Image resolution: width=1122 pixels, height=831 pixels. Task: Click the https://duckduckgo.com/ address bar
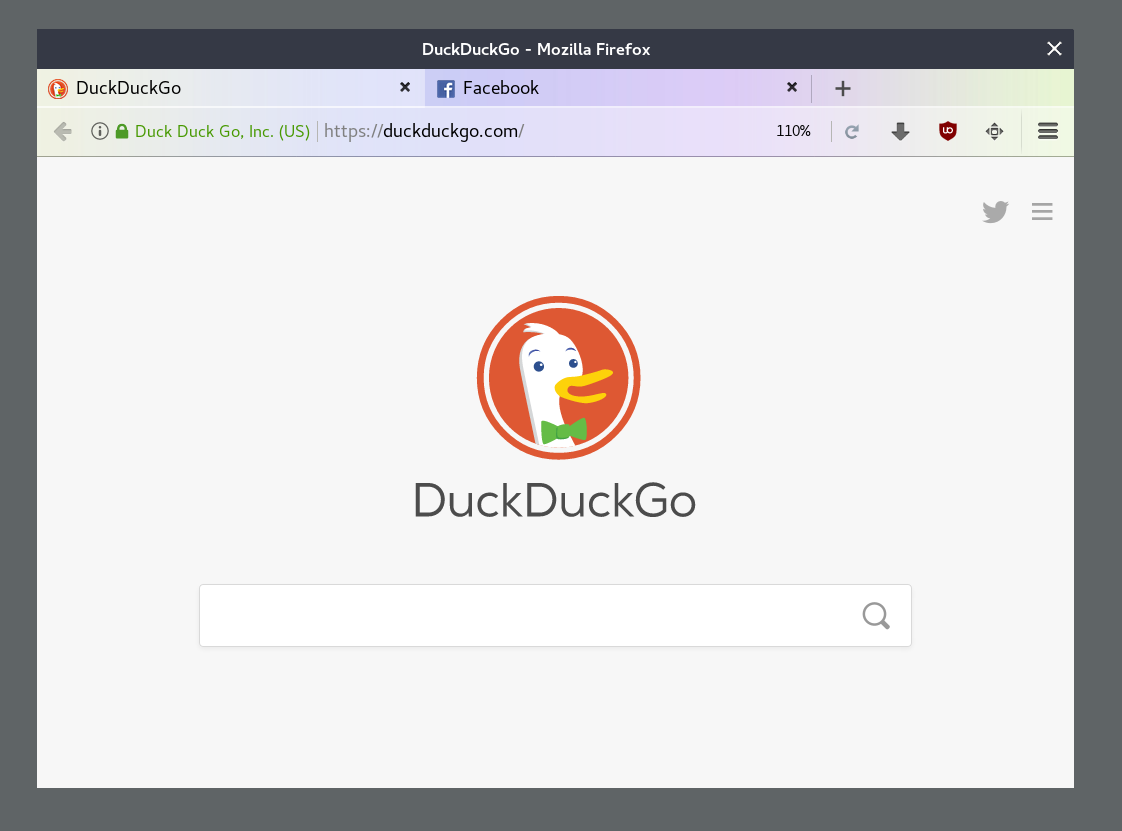424,131
